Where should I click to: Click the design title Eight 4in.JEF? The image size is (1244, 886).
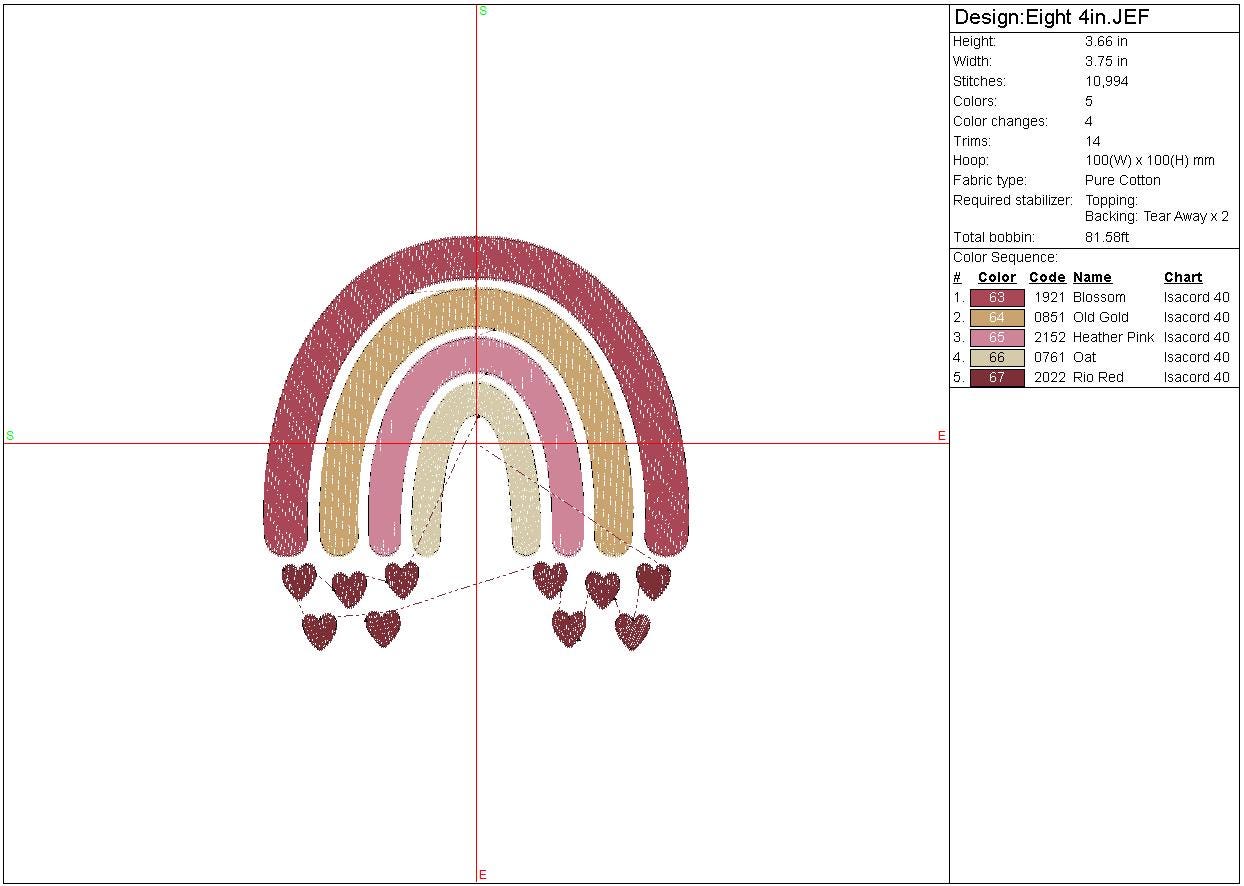pos(1051,17)
